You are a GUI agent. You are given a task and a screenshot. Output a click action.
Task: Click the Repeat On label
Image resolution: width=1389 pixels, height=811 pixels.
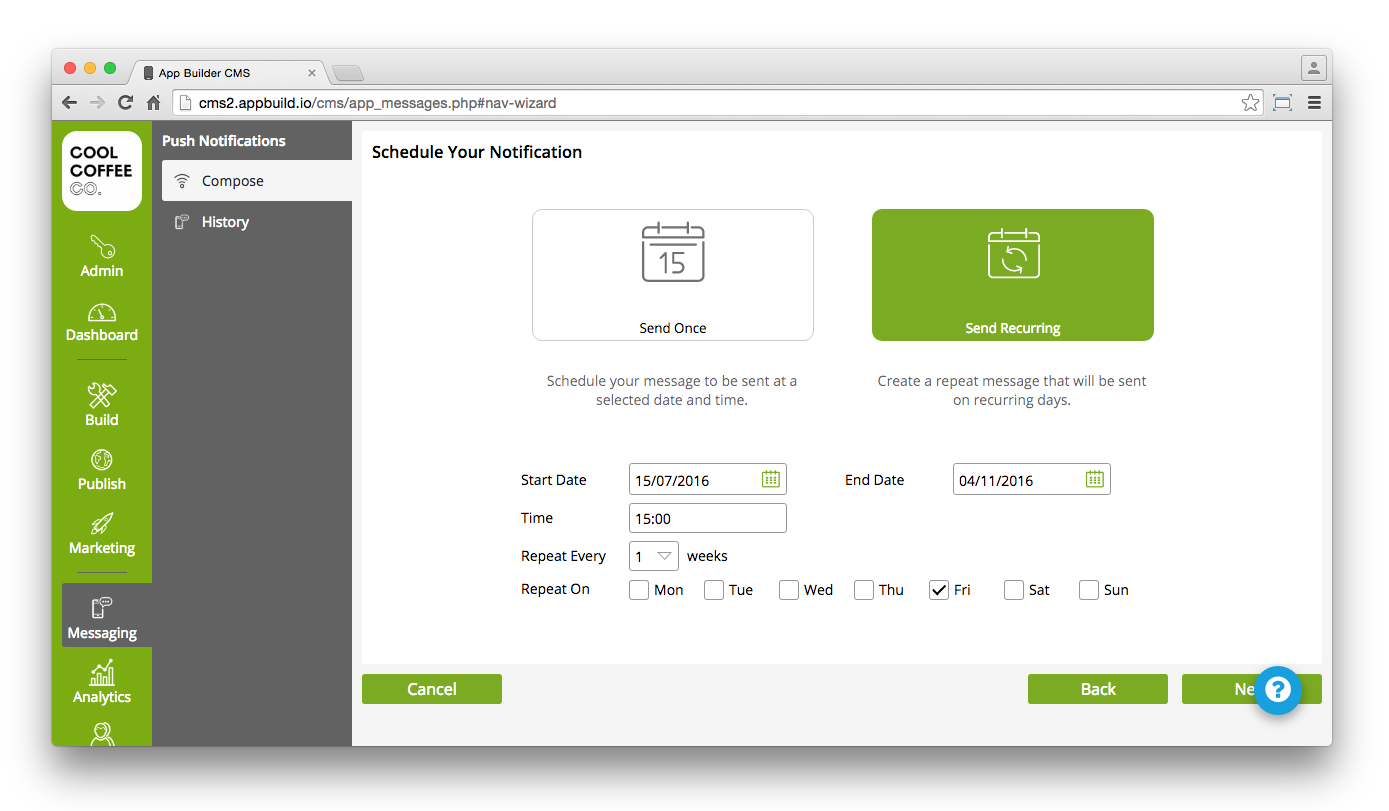[555, 589]
